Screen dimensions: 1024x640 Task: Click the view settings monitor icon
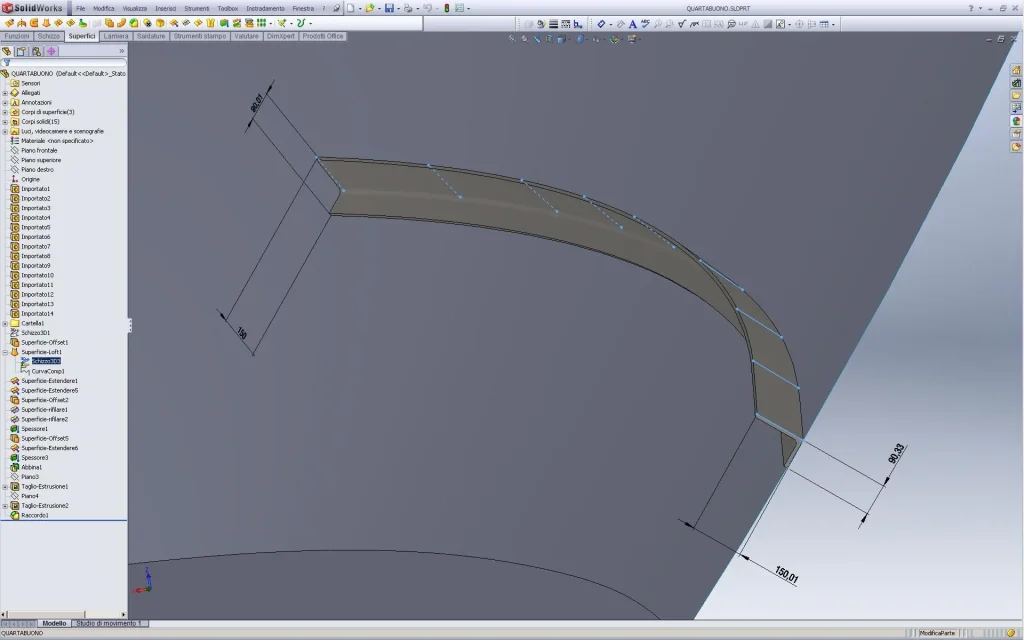coord(632,39)
